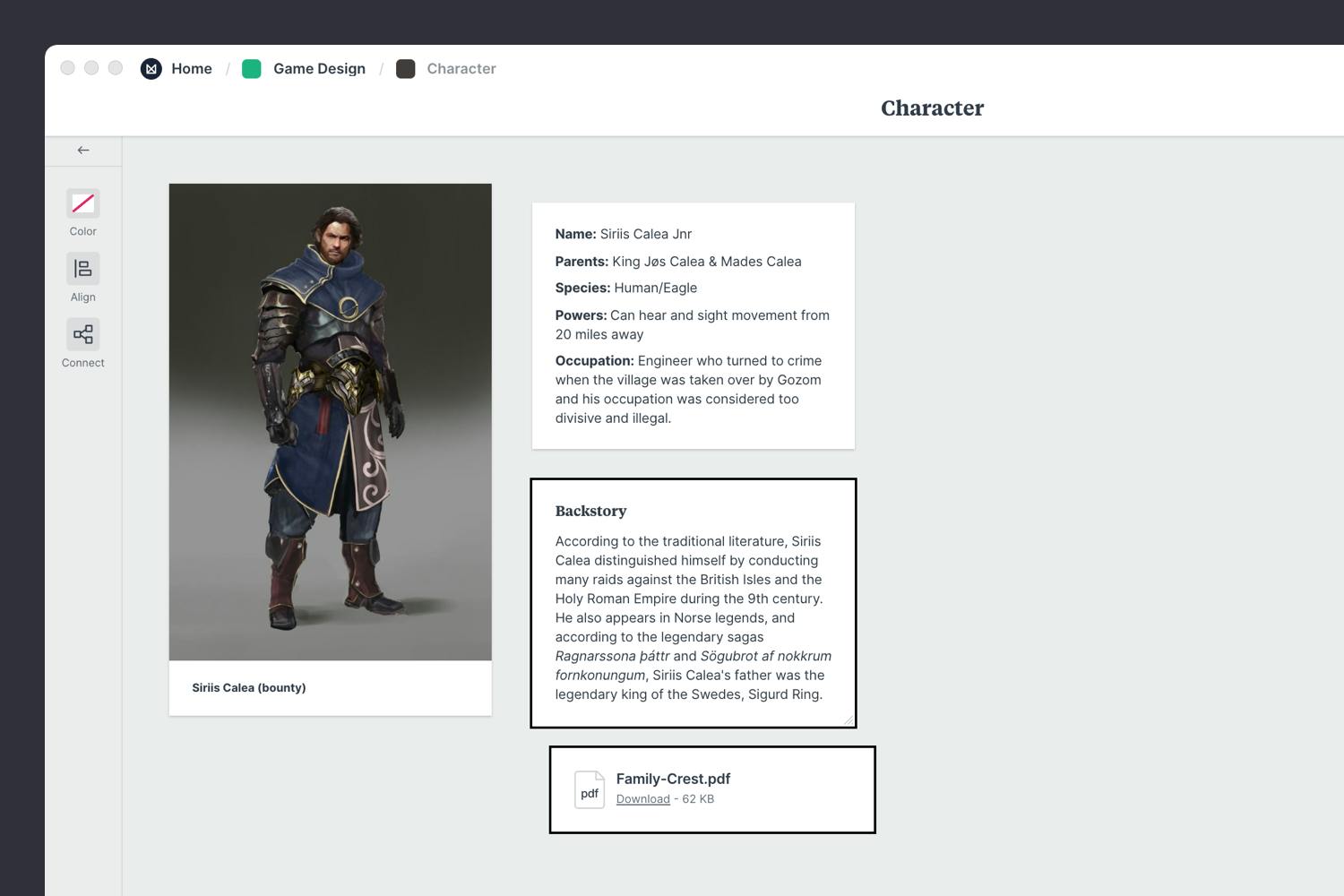
Task: Click the Backstory card resize handle
Action: coord(848,719)
